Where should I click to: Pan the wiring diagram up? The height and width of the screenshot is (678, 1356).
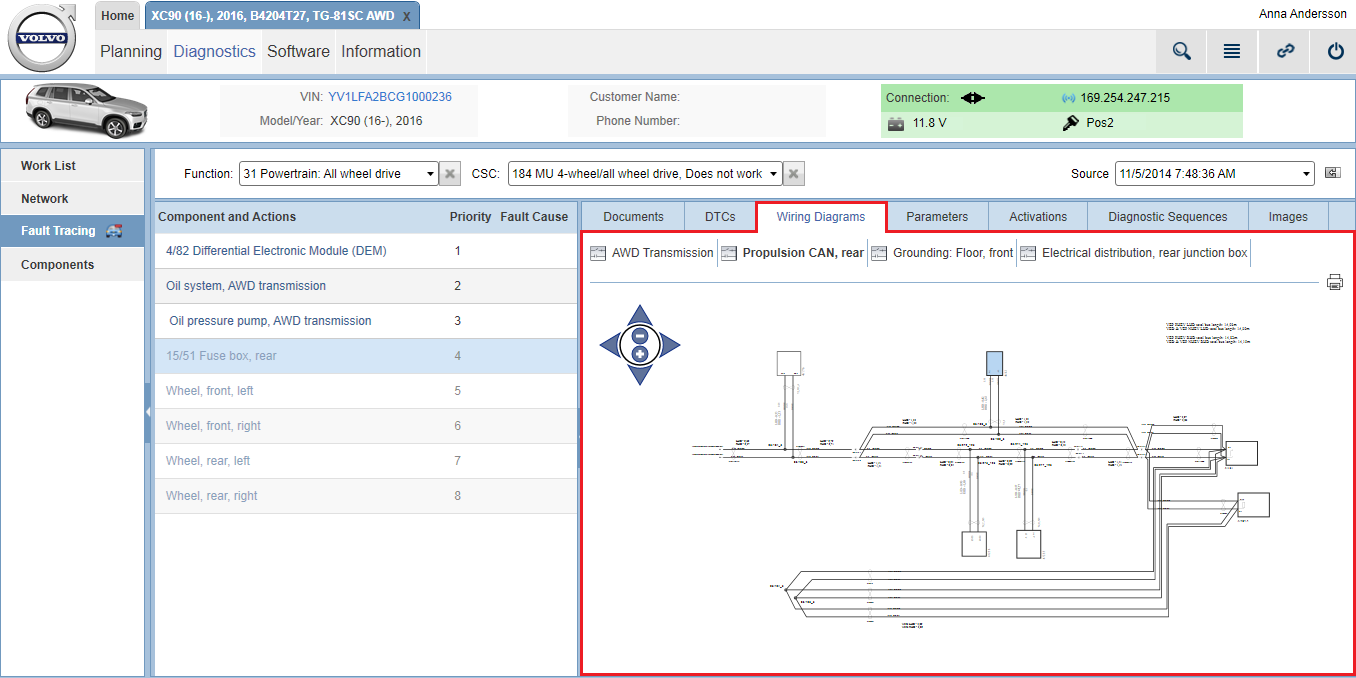tap(640, 314)
